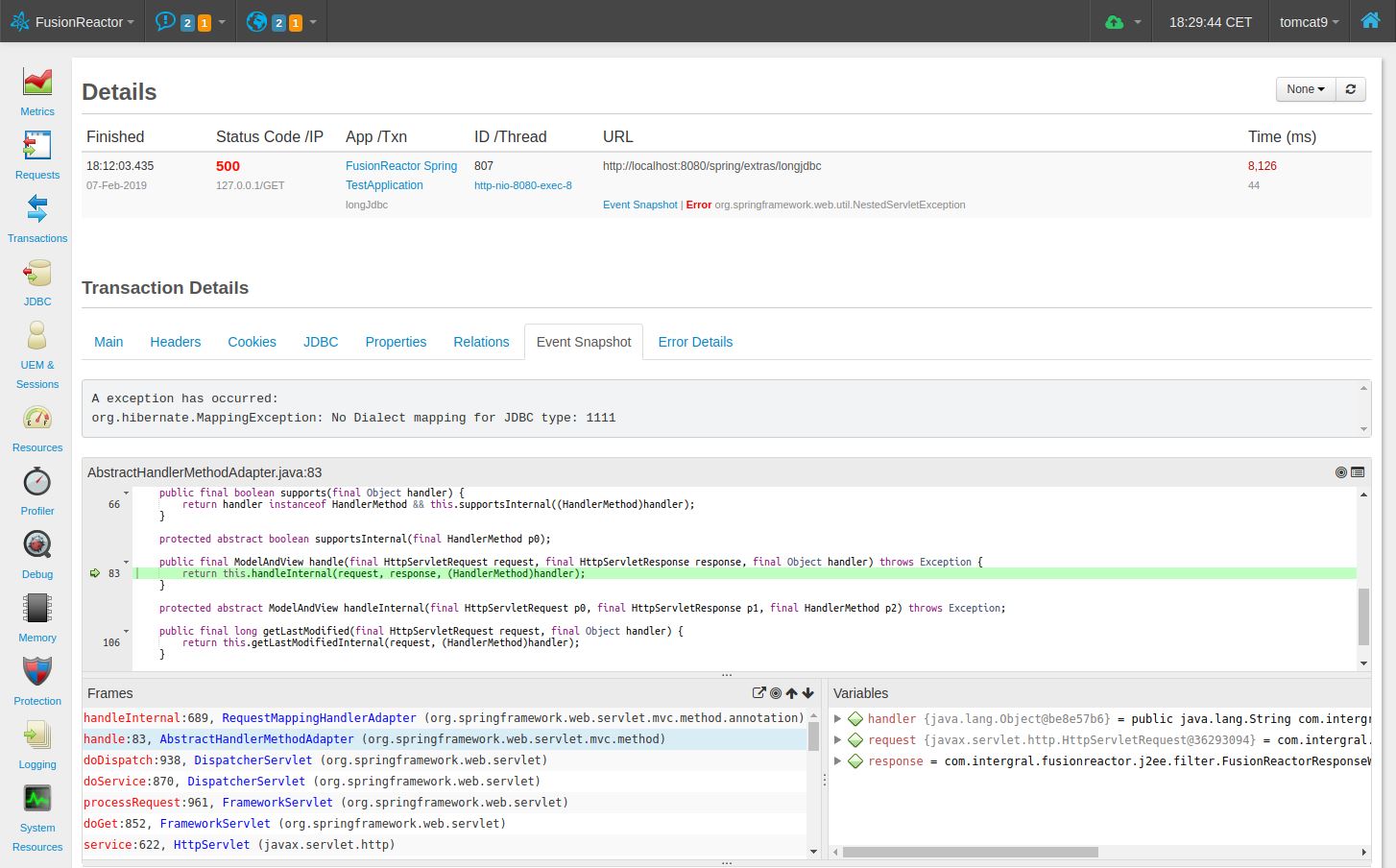This screenshot has height=868, width=1396.
Task: Open the cloud status menu in the top bar
Action: click(x=1120, y=21)
